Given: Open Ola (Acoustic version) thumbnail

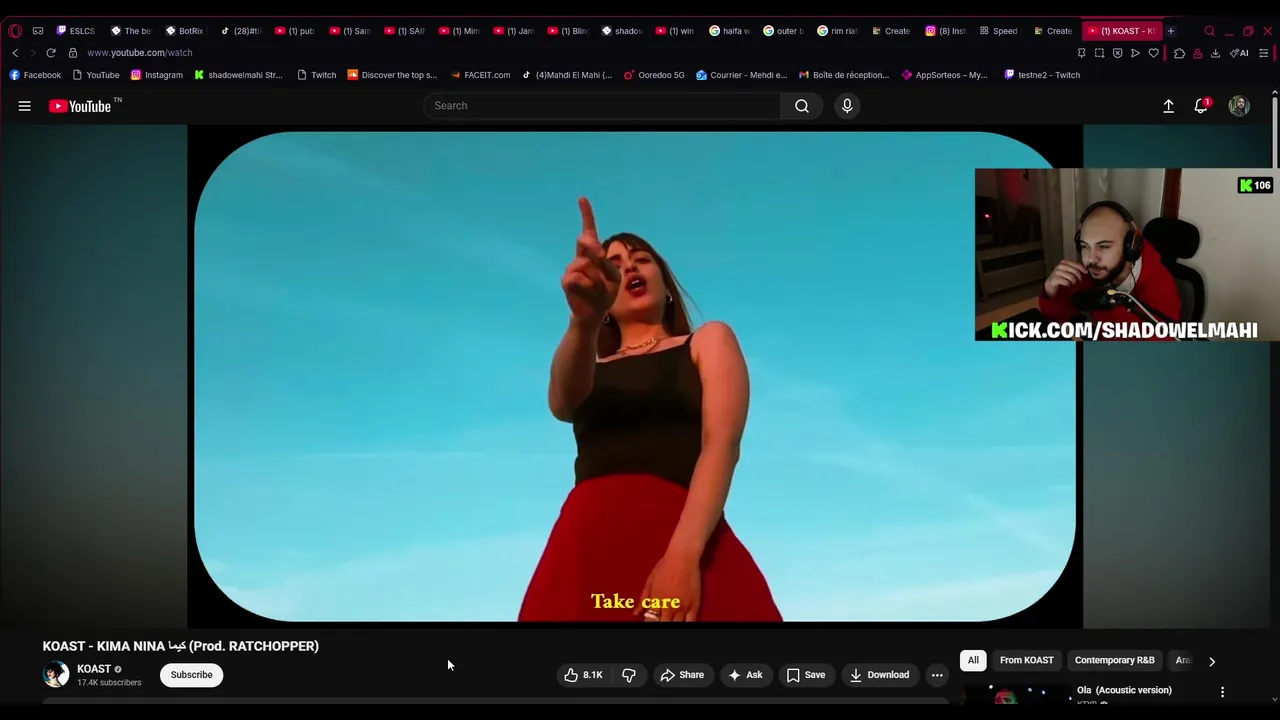Looking at the screenshot, I should click(x=1016, y=694).
